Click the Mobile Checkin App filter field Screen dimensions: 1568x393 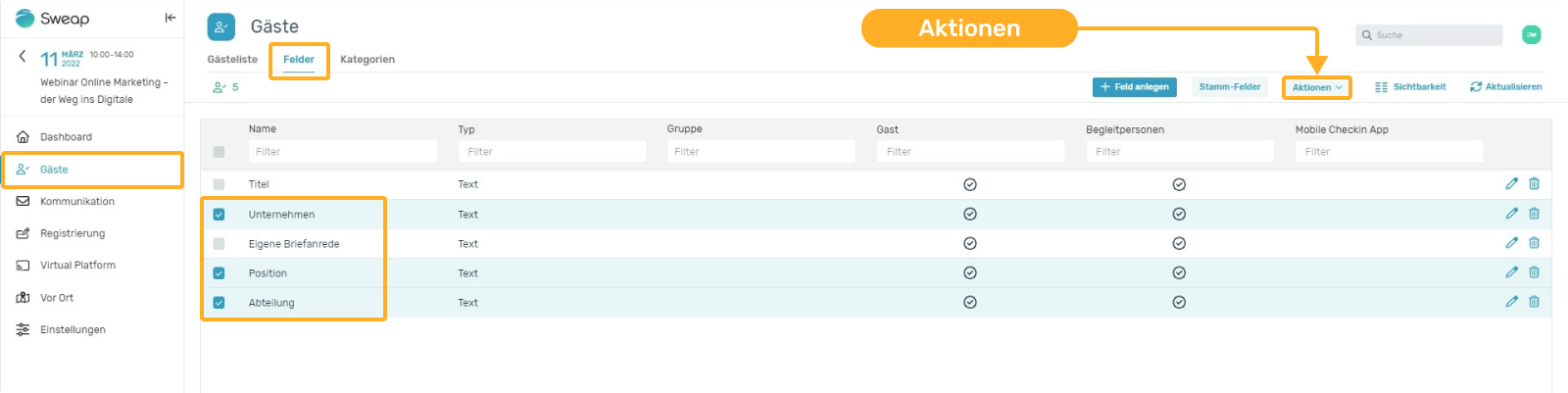tap(1389, 152)
